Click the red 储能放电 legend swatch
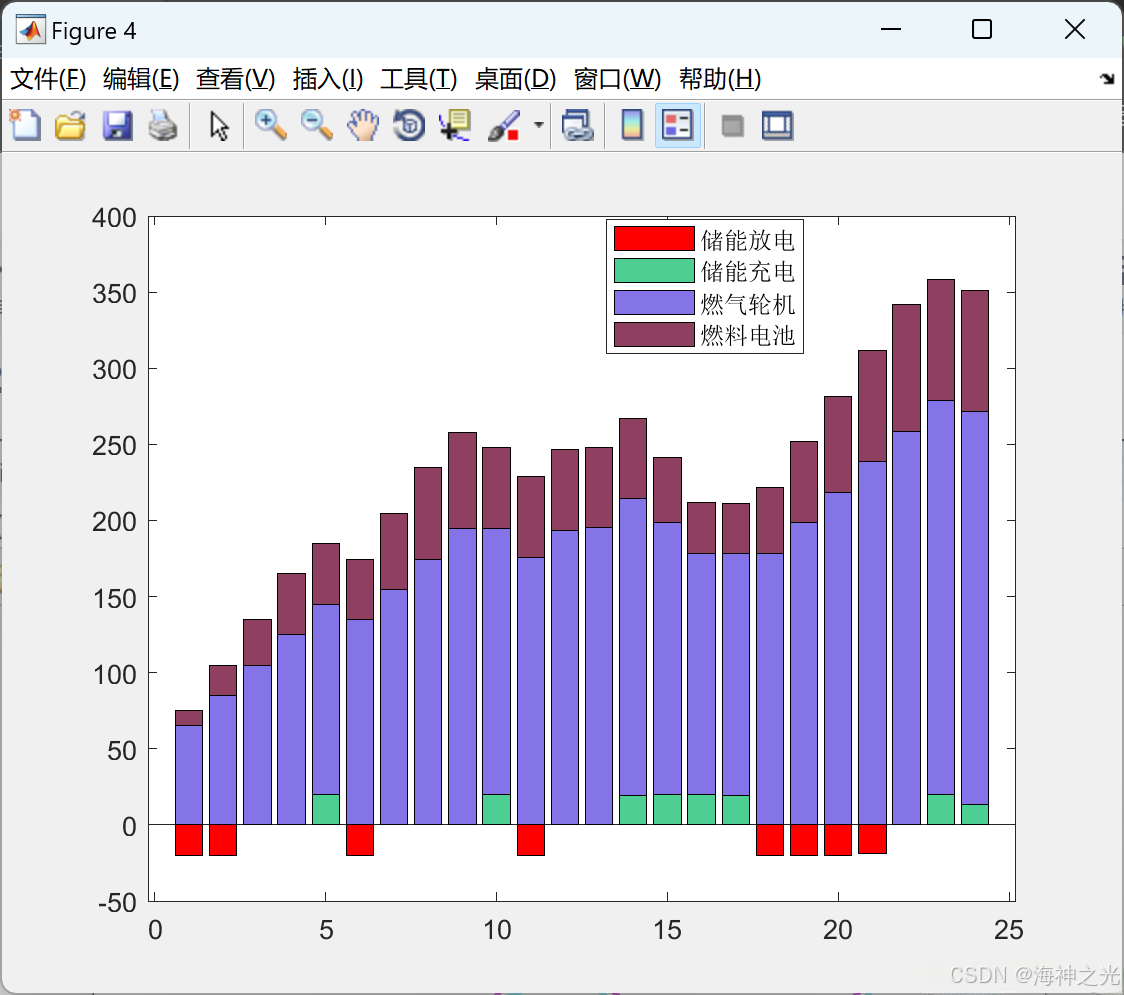 pos(654,239)
